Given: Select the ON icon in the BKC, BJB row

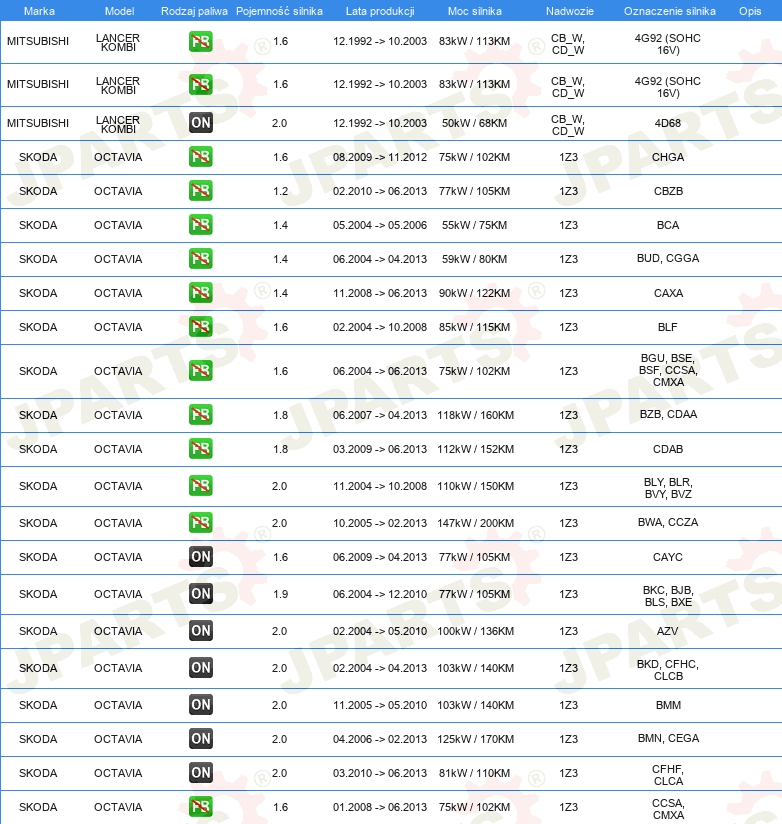Looking at the screenshot, I should pyautogui.click(x=201, y=594).
